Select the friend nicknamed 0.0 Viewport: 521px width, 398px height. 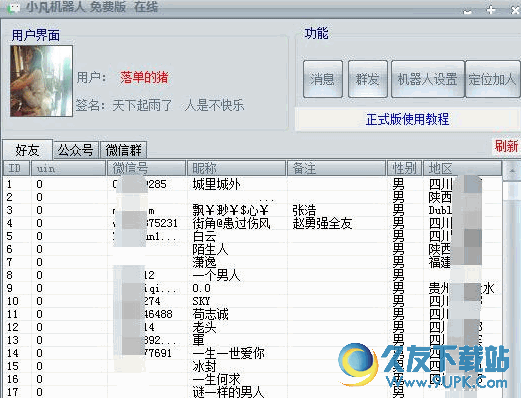point(201,288)
